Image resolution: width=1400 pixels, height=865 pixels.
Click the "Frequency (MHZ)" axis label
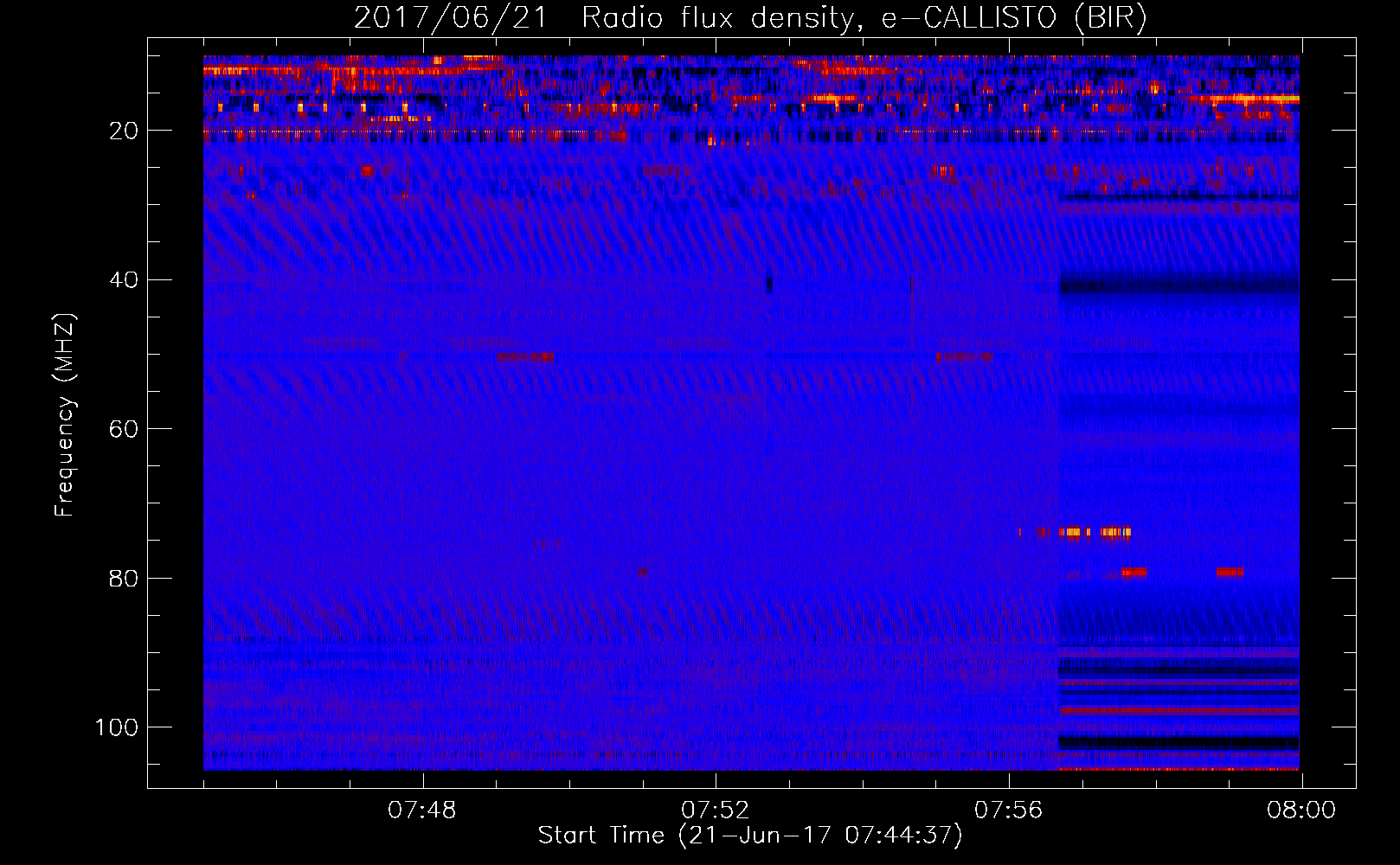point(65,415)
